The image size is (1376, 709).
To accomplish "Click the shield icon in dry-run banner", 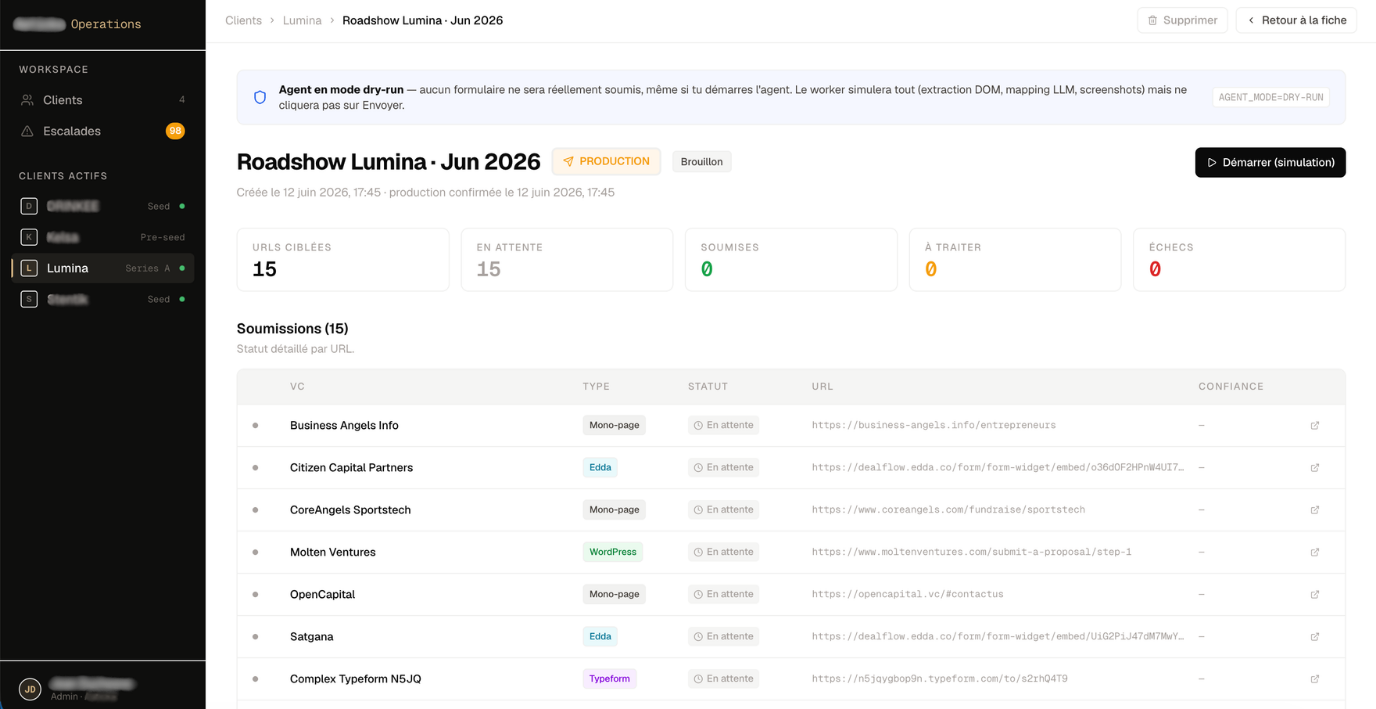I will pos(260,97).
